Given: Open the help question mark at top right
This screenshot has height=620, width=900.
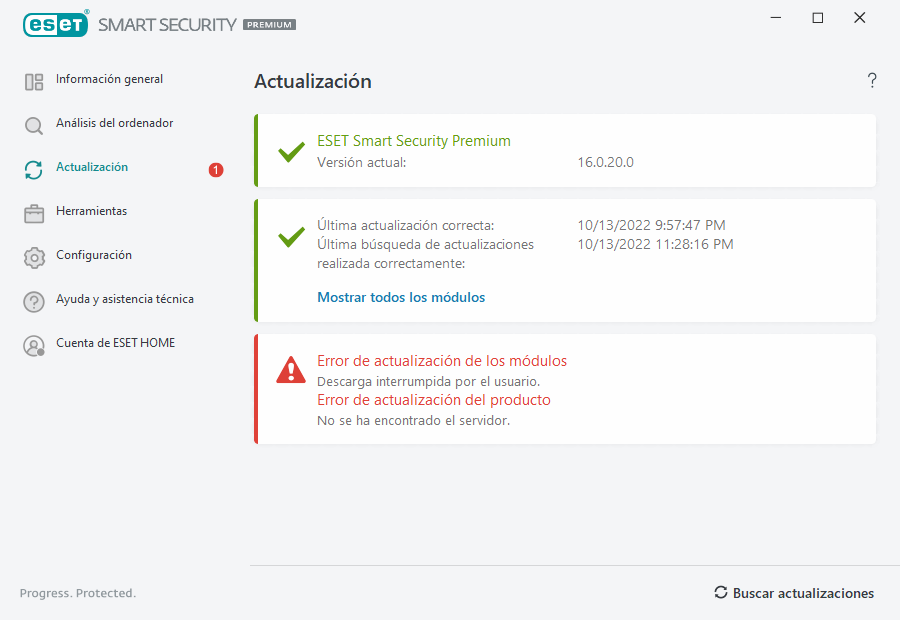Looking at the screenshot, I should pos(872,81).
